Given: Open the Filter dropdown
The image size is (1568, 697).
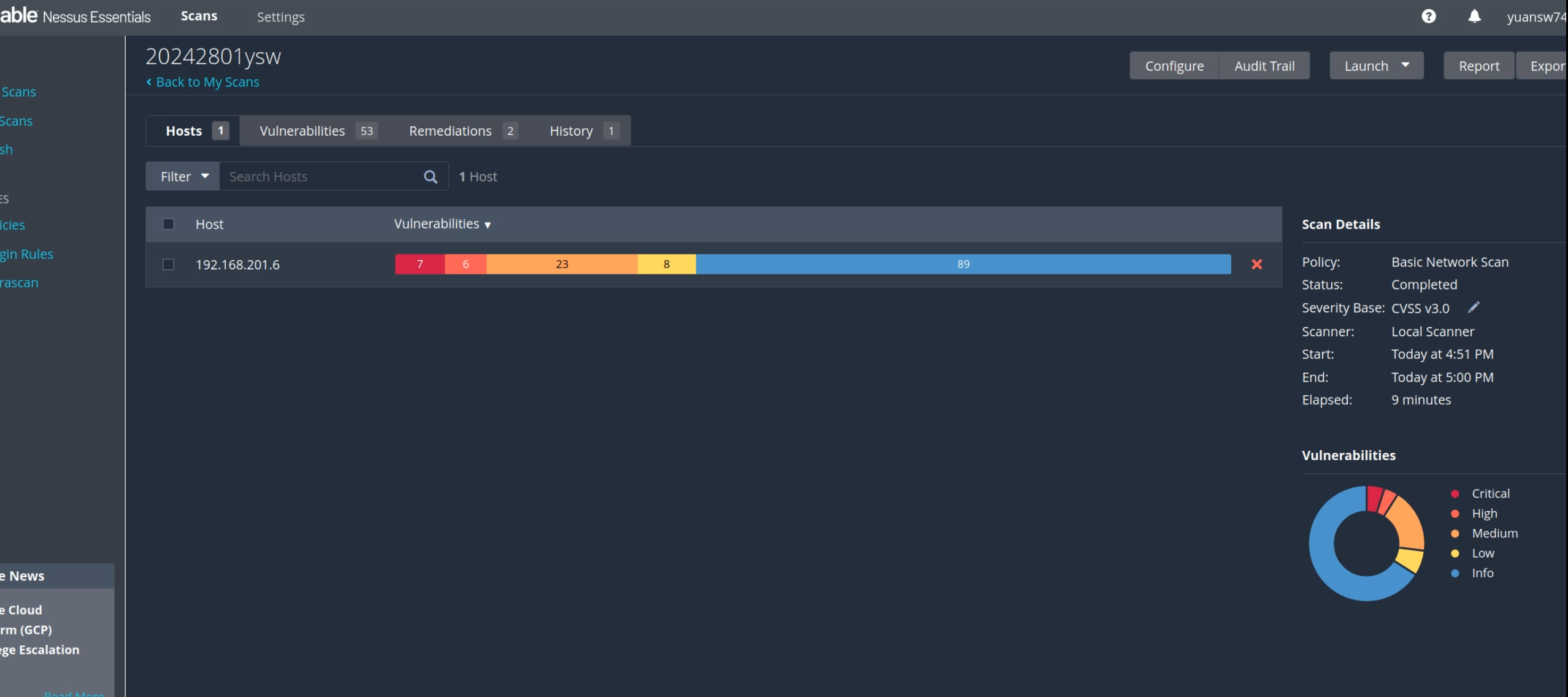Looking at the screenshot, I should [183, 177].
